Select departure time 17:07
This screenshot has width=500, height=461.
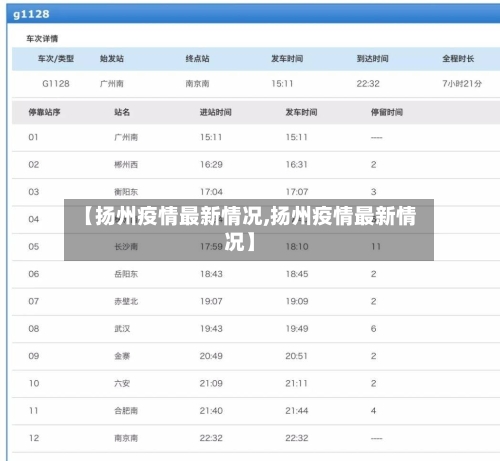(x=297, y=192)
